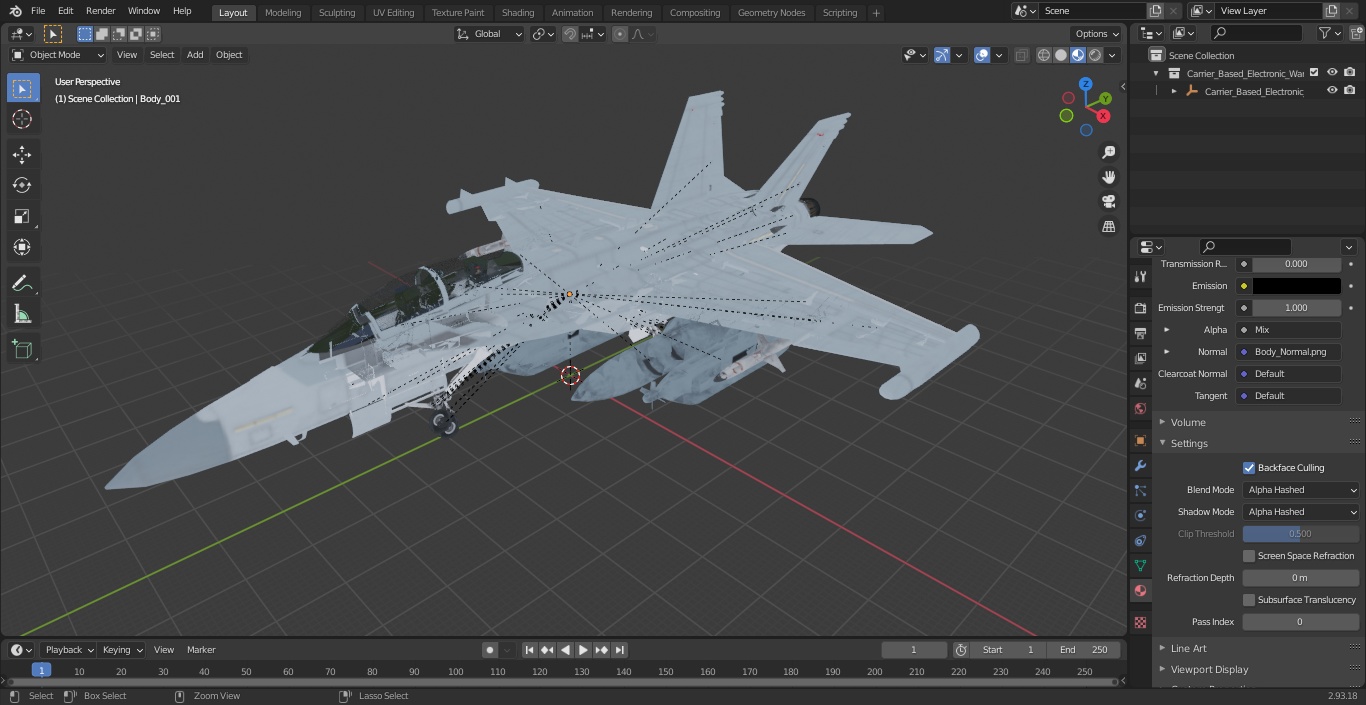Viewport: 1366px width, 705px height.
Task: Switch to the Sculpting workspace tab
Action: pos(337,13)
